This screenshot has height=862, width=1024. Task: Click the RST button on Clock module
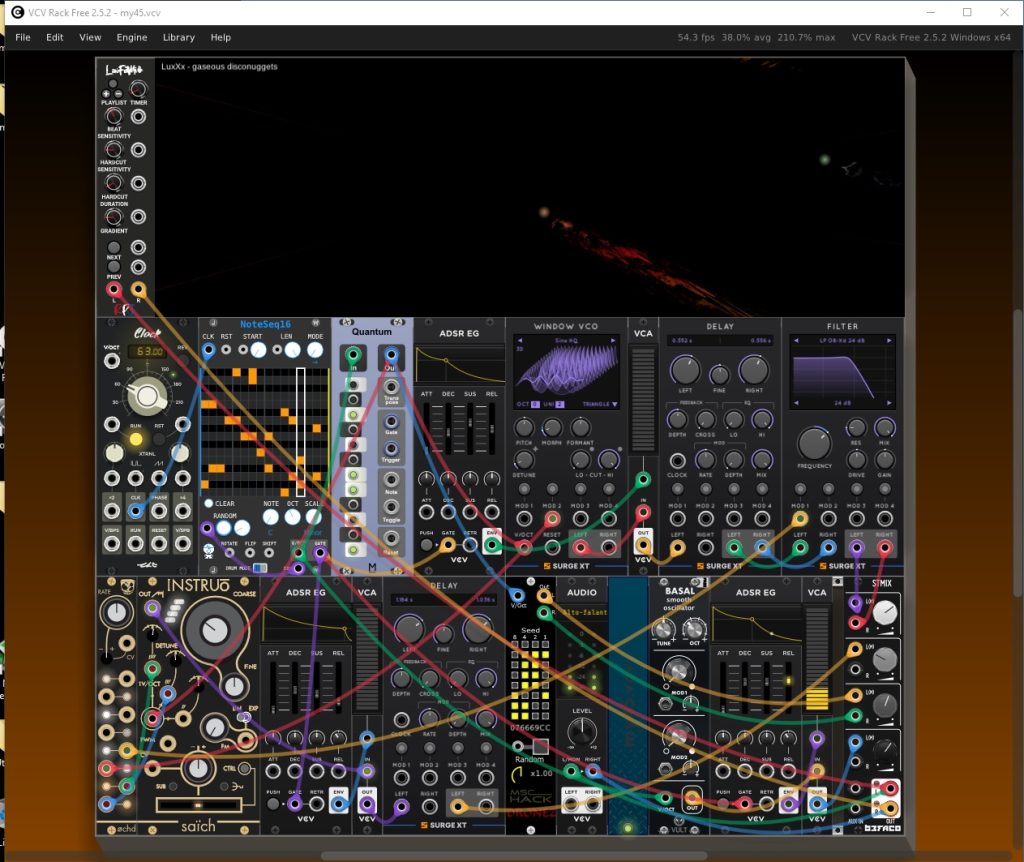(159, 439)
